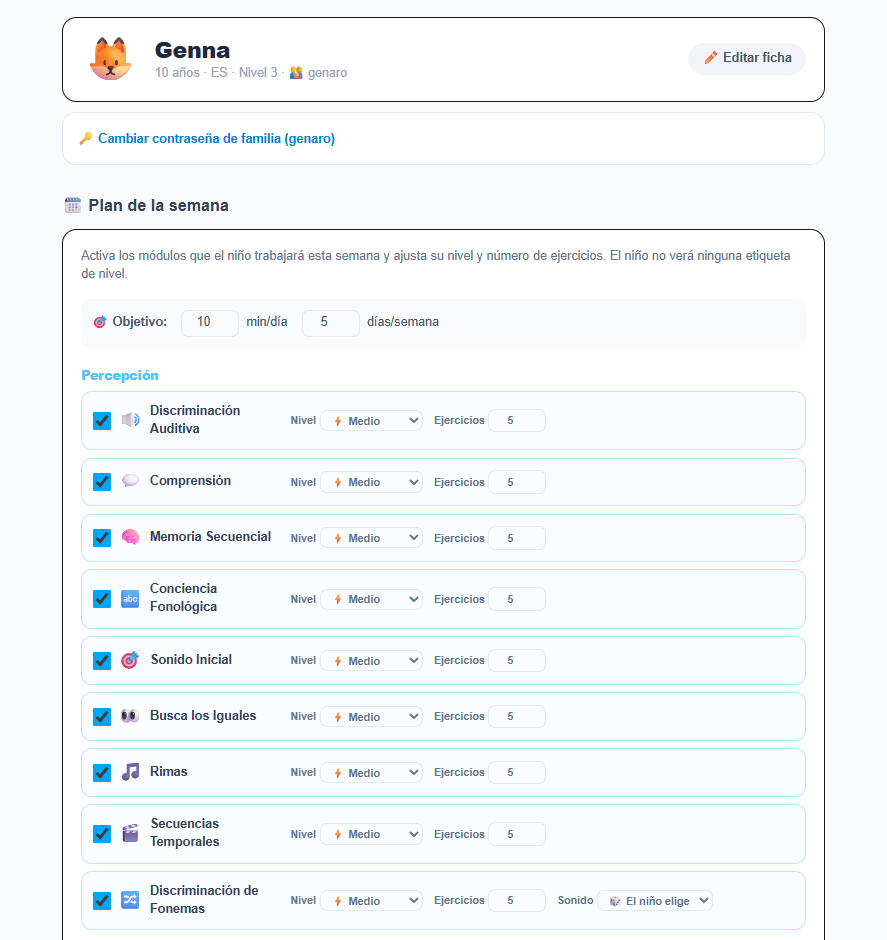Open Nivel dropdown for Secuencias Temporales

coord(372,834)
